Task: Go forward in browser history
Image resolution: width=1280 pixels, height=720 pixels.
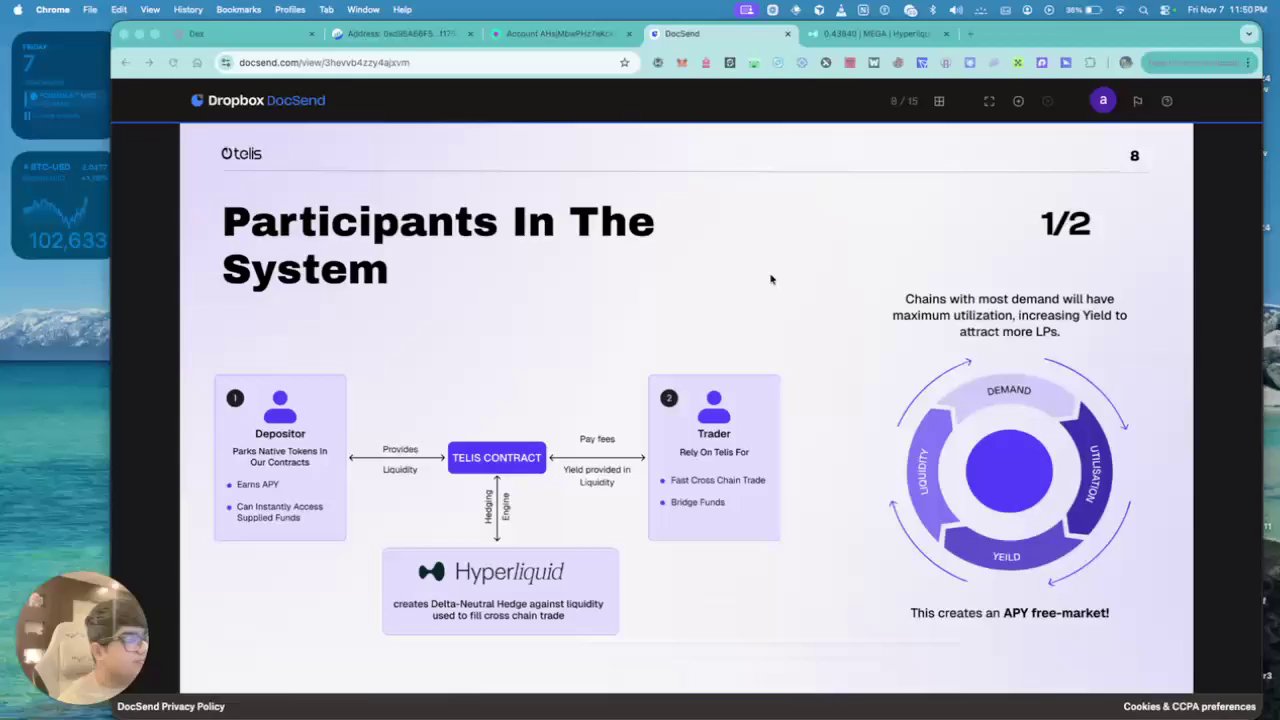Action: coord(149,62)
